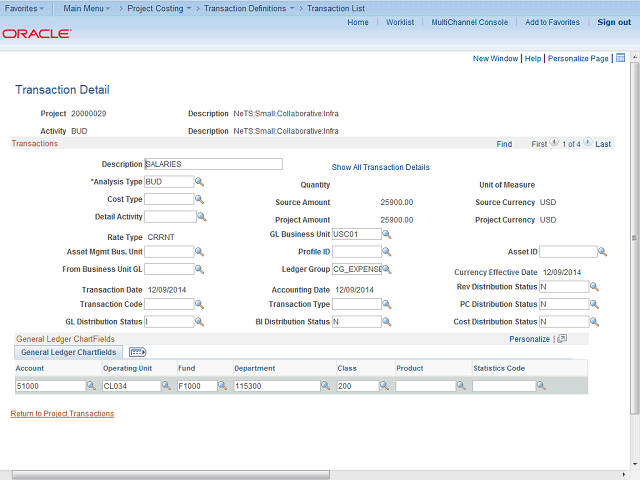Image resolution: width=640 pixels, height=480 pixels.
Task: Open the Favorites dropdown menu
Action: [x=25, y=8]
